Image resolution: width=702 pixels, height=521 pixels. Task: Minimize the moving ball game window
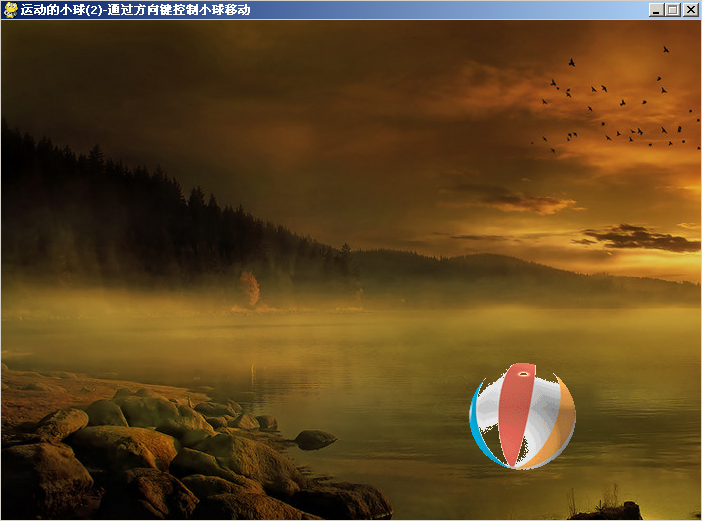(656, 10)
